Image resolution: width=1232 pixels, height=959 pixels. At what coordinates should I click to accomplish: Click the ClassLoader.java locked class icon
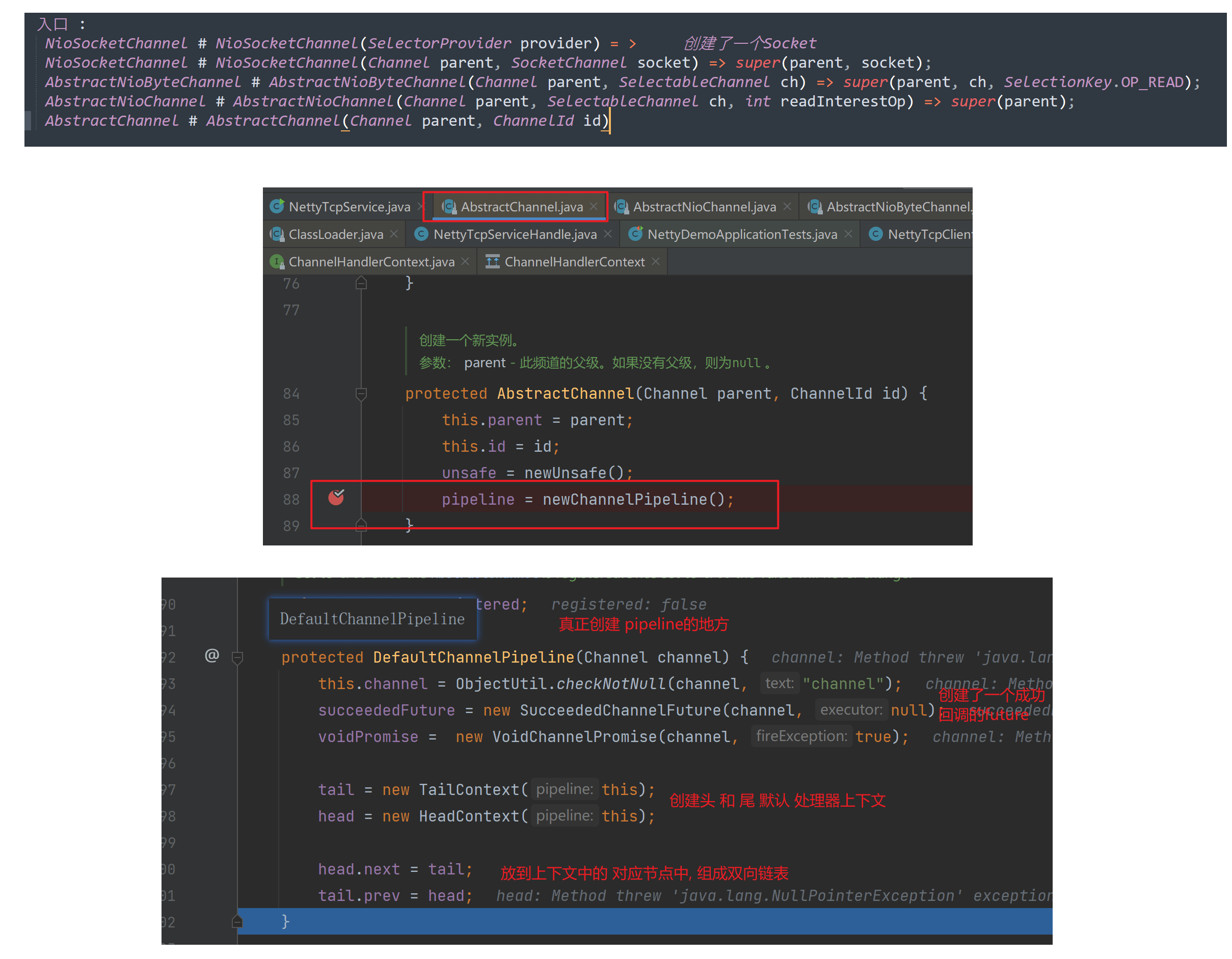[277, 235]
